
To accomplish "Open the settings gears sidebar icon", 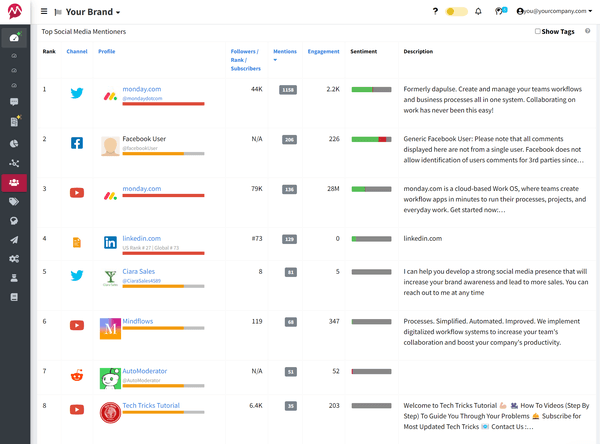I will click(x=14, y=259).
